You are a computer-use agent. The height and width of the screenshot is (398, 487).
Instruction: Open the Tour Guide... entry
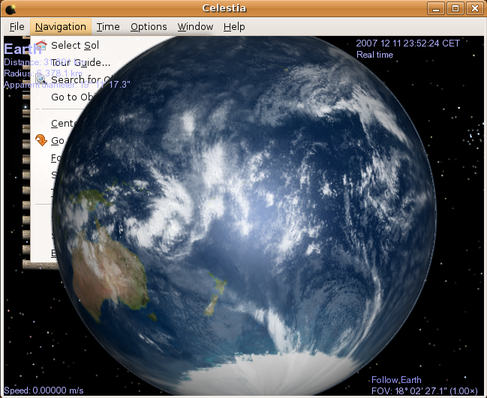(80, 62)
